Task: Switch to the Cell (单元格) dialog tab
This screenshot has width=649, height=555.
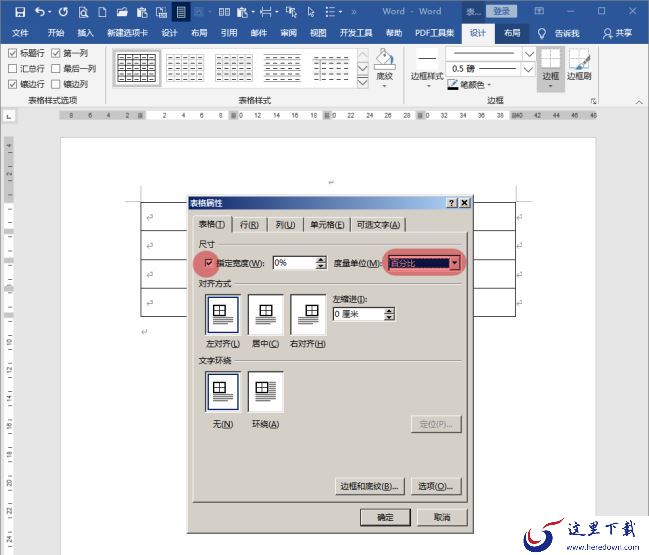Action: (327, 225)
